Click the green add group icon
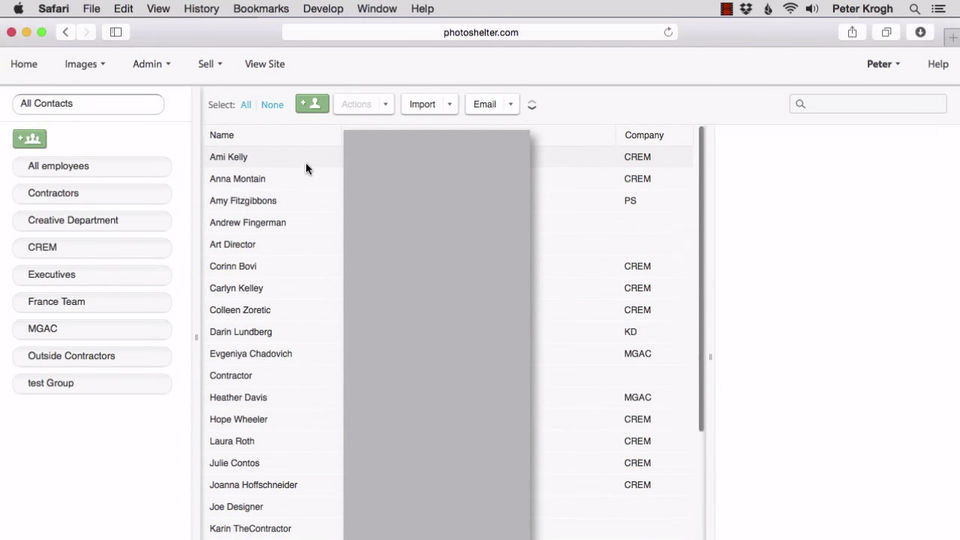 (29, 138)
